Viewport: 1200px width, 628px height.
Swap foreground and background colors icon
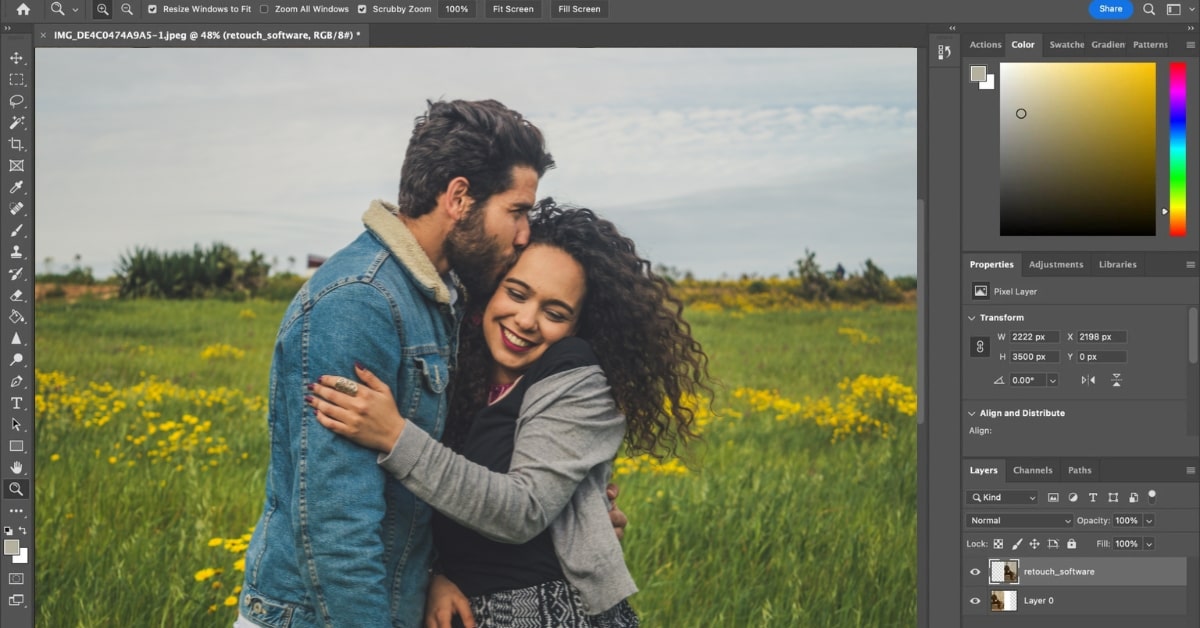pos(23,530)
